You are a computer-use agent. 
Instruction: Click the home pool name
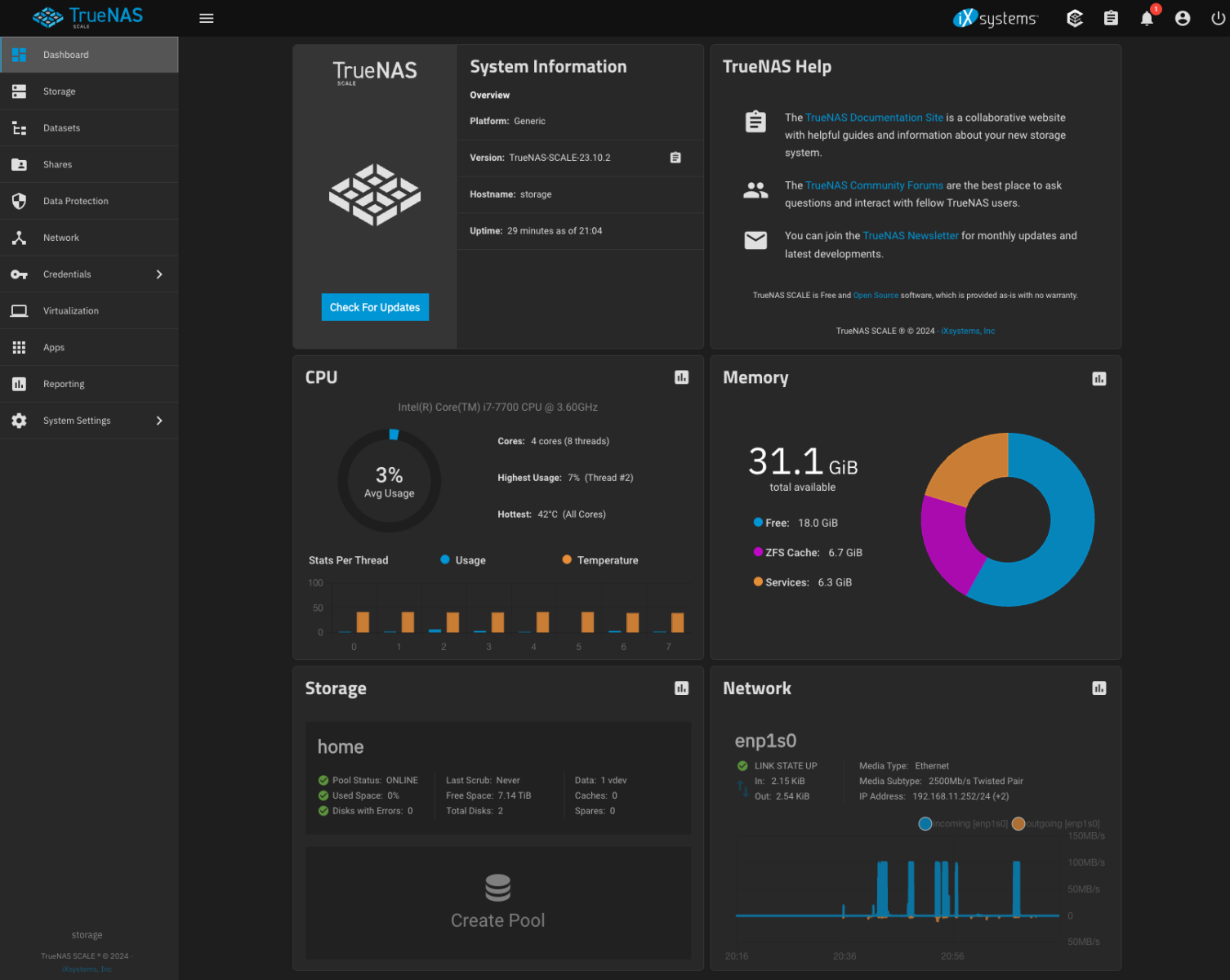pyautogui.click(x=341, y=746)
